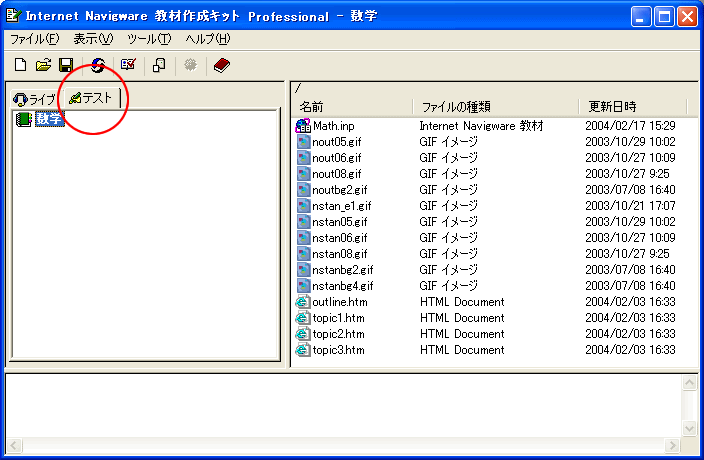The image size is (704, 460).
Task: Save using the floppy disk icon
Action: click(x=66, y=66)
